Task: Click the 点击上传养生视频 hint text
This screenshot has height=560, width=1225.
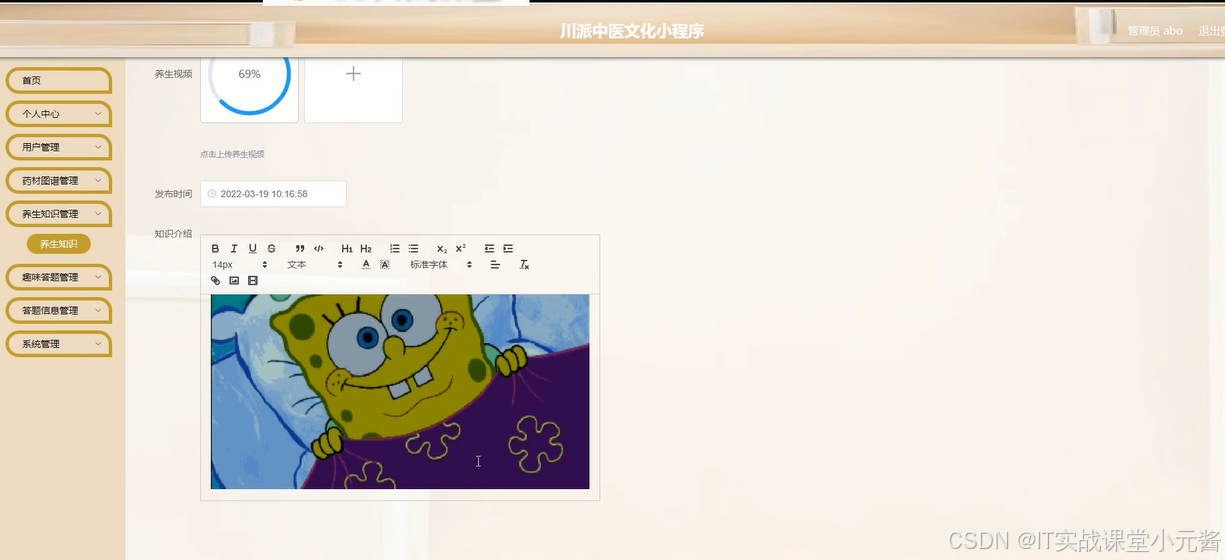Action: [232, 154]
